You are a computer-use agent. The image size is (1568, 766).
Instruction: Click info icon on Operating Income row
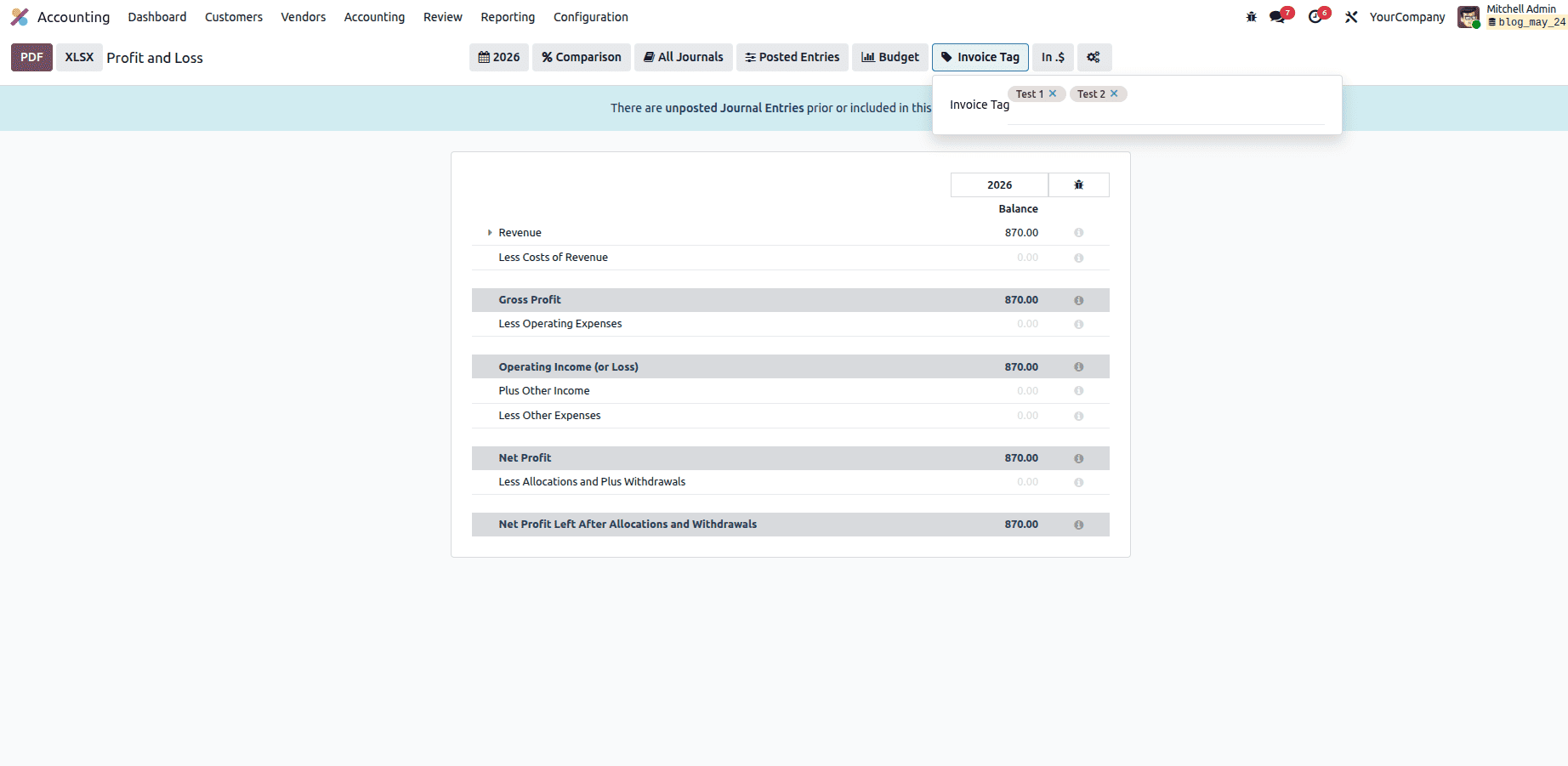[1078, 367]
